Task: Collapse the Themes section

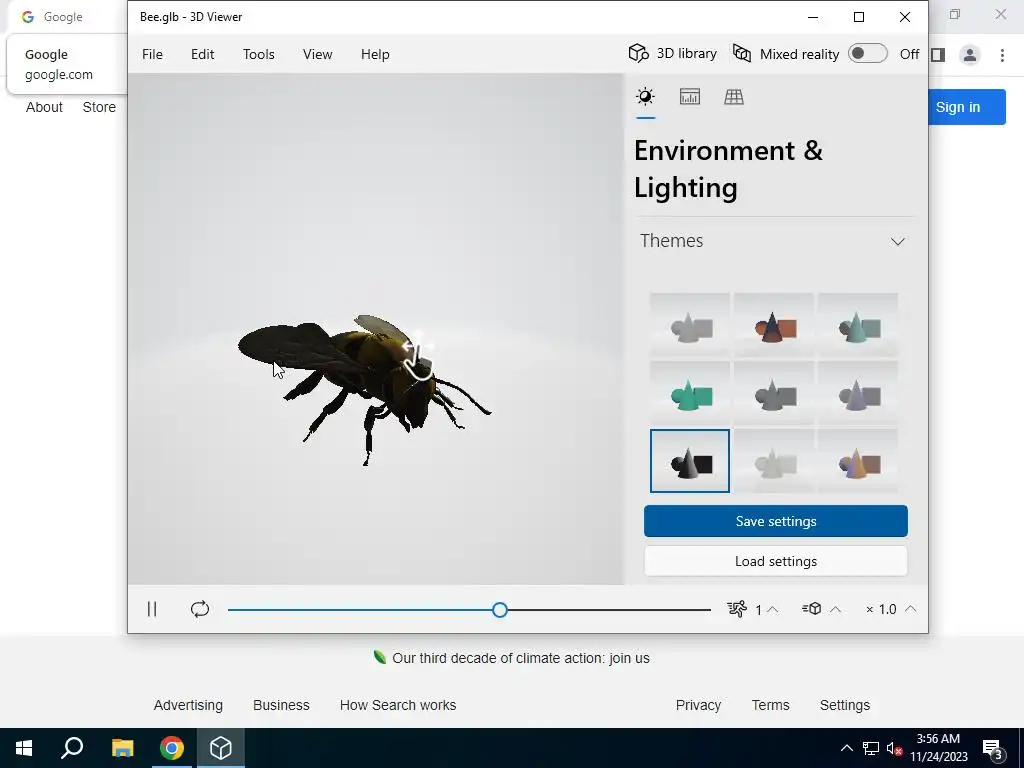Action: (x=898, y=242)
